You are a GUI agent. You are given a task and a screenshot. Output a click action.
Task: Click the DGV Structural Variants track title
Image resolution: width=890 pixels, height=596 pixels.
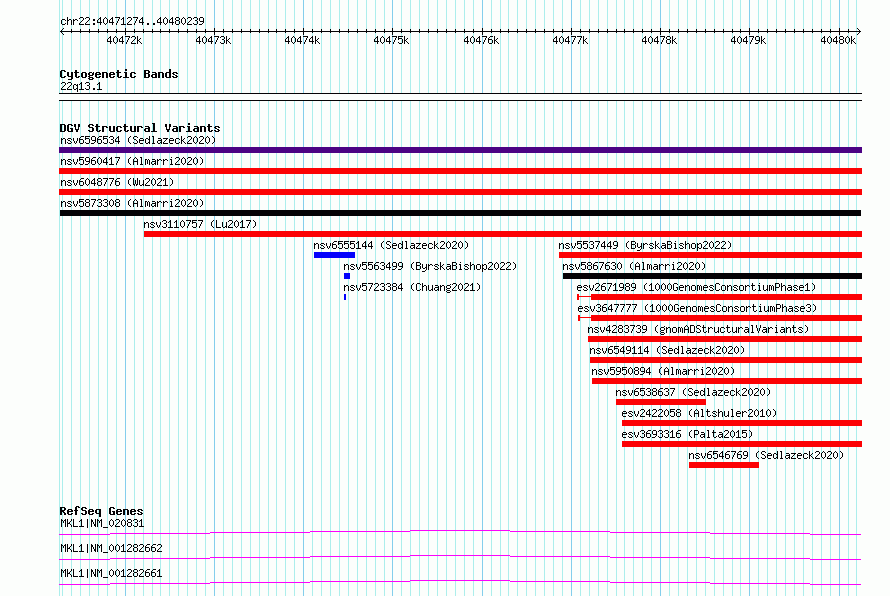point(140,128)
